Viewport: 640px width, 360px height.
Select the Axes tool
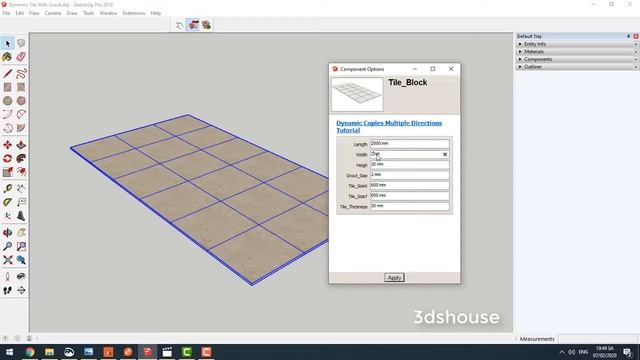tap(7, 216)
